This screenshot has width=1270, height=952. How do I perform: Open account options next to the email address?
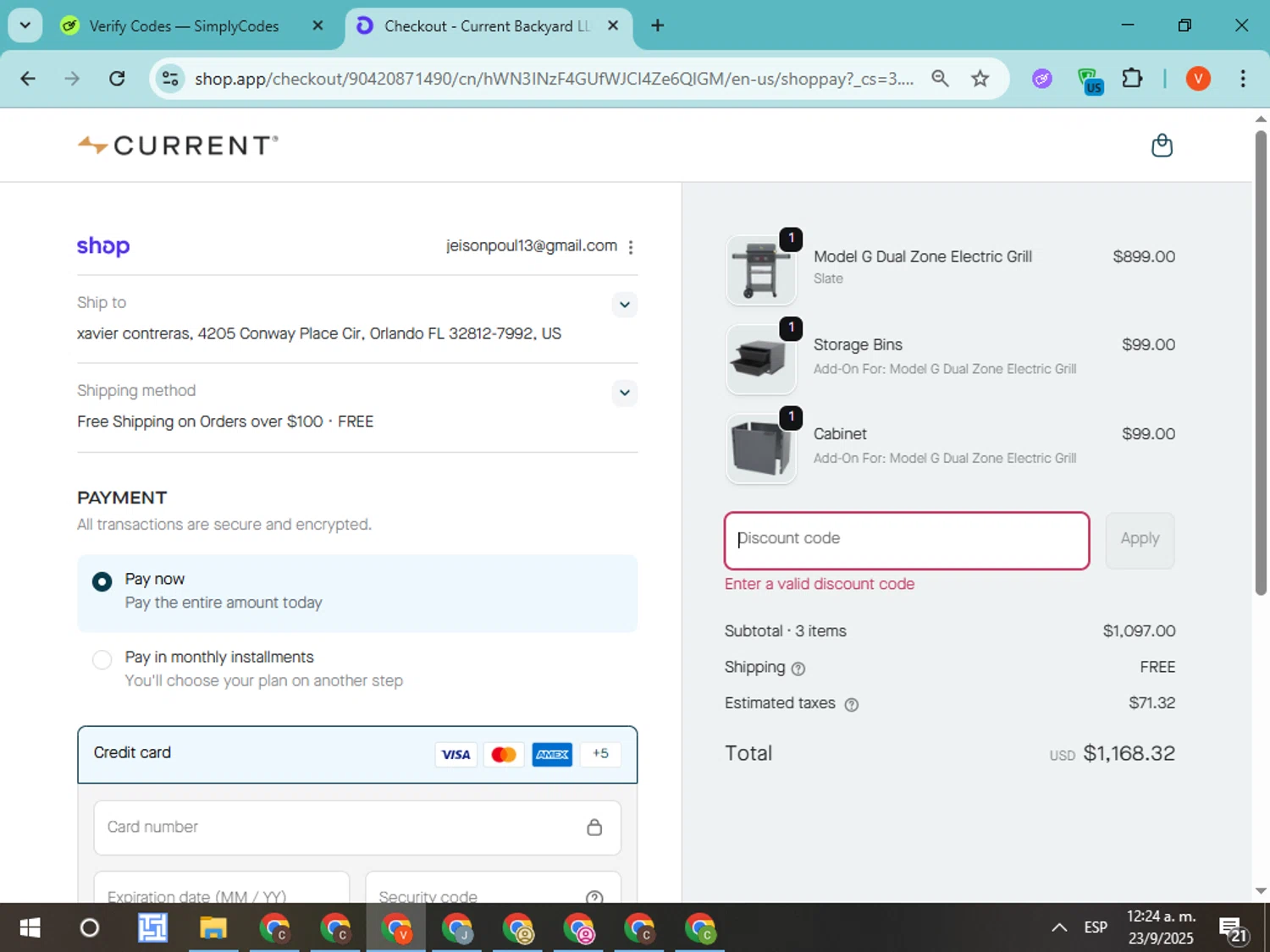pyautogui.click(x=631, y=247)
